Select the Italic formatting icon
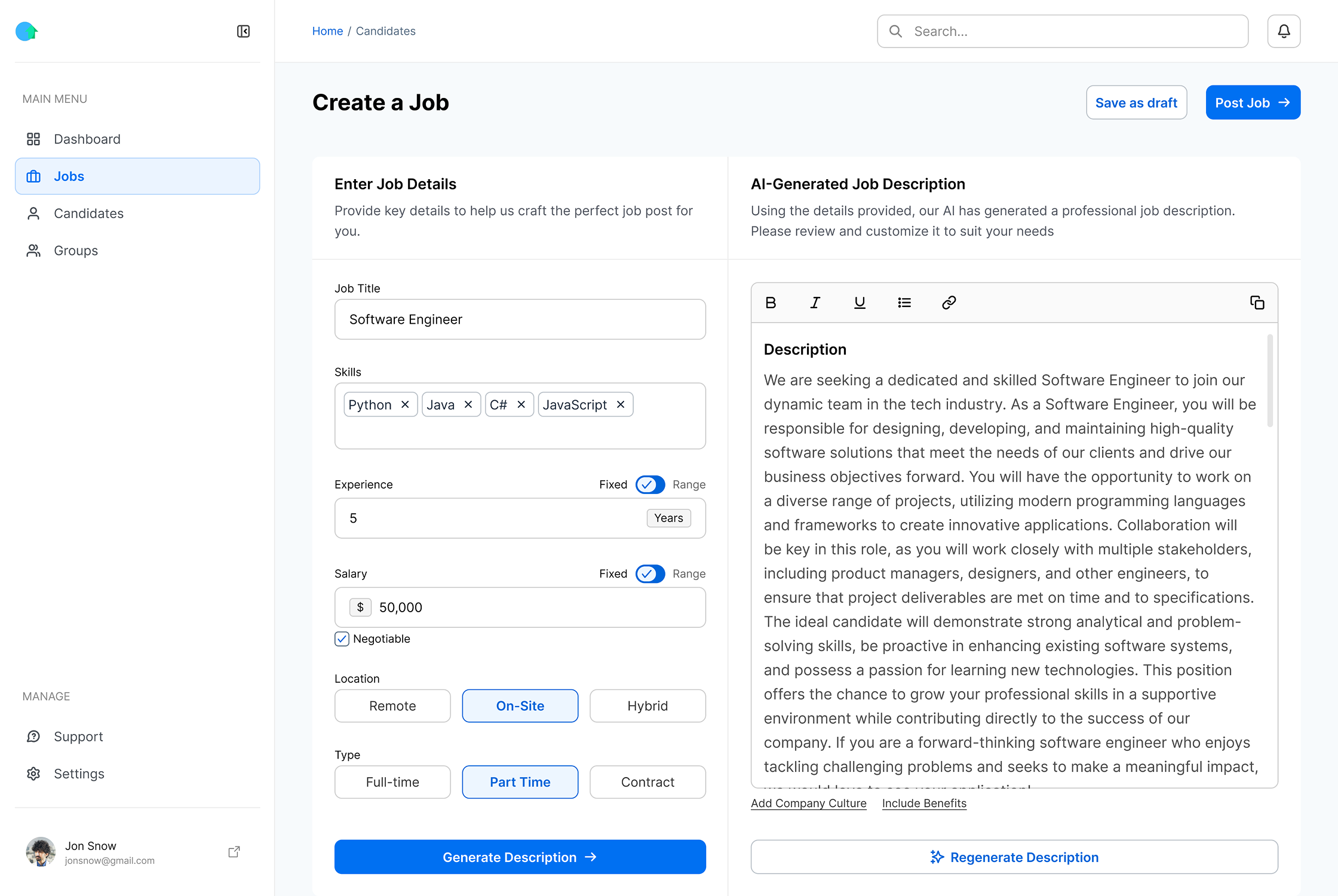 click(x=815, y=302)
